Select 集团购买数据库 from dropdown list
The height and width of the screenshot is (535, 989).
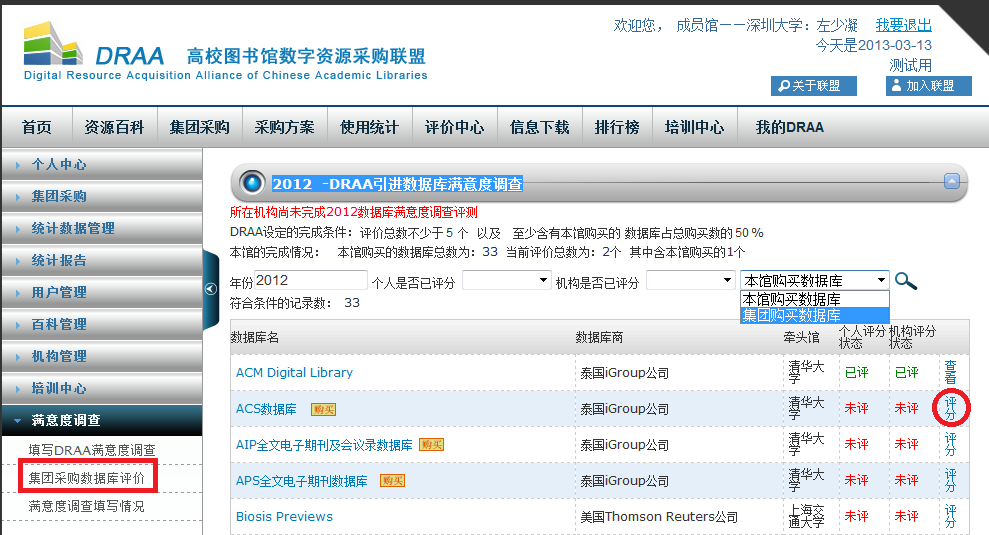point(791,315)
